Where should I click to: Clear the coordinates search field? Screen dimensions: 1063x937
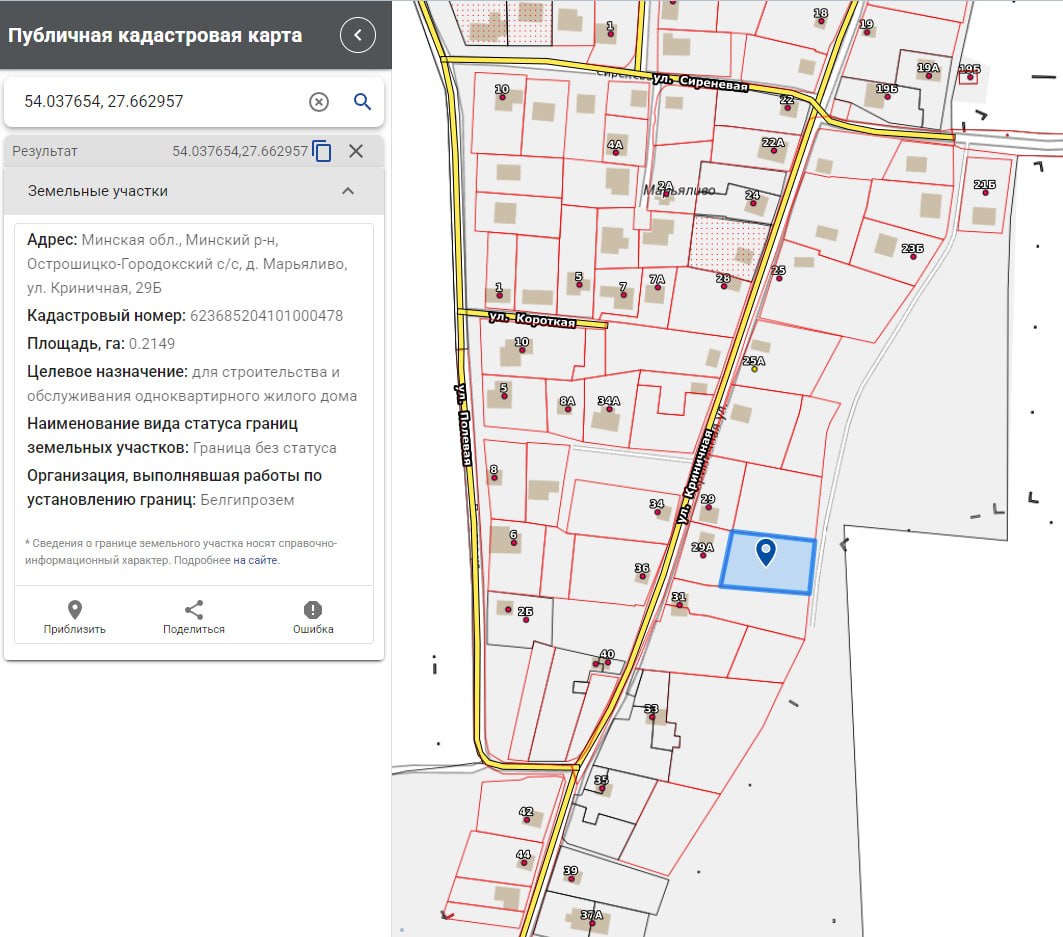click(318, 102)
